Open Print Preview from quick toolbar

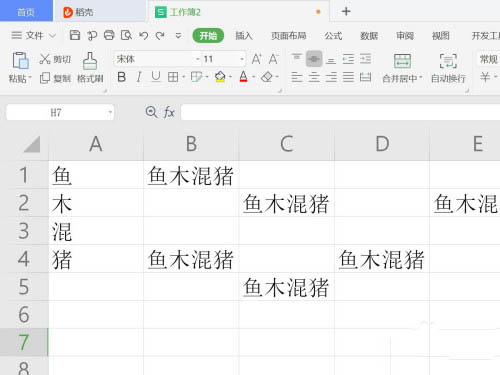pos(126,35)
